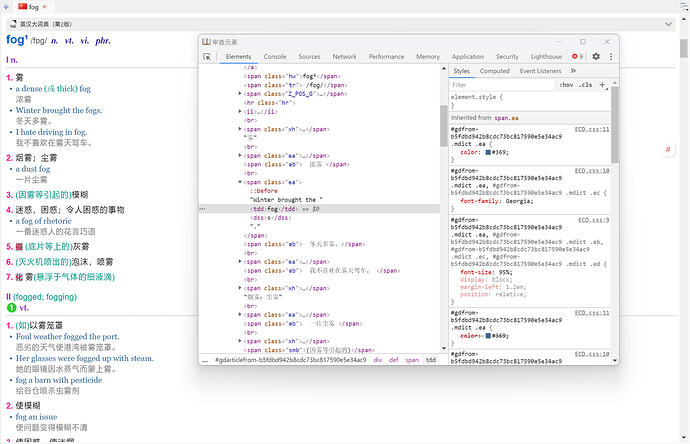Click the # floating button at right edge
Screen dimensions: 690x444
point(668,149)
